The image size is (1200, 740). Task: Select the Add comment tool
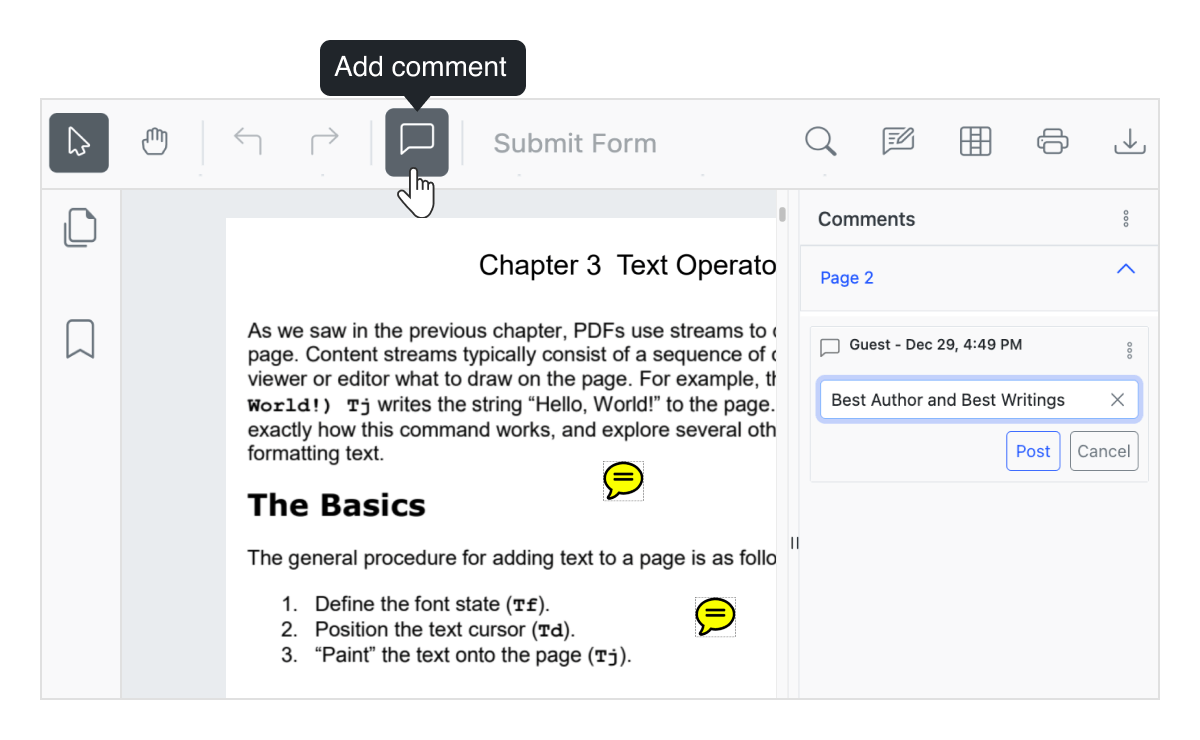pos(416,142)
